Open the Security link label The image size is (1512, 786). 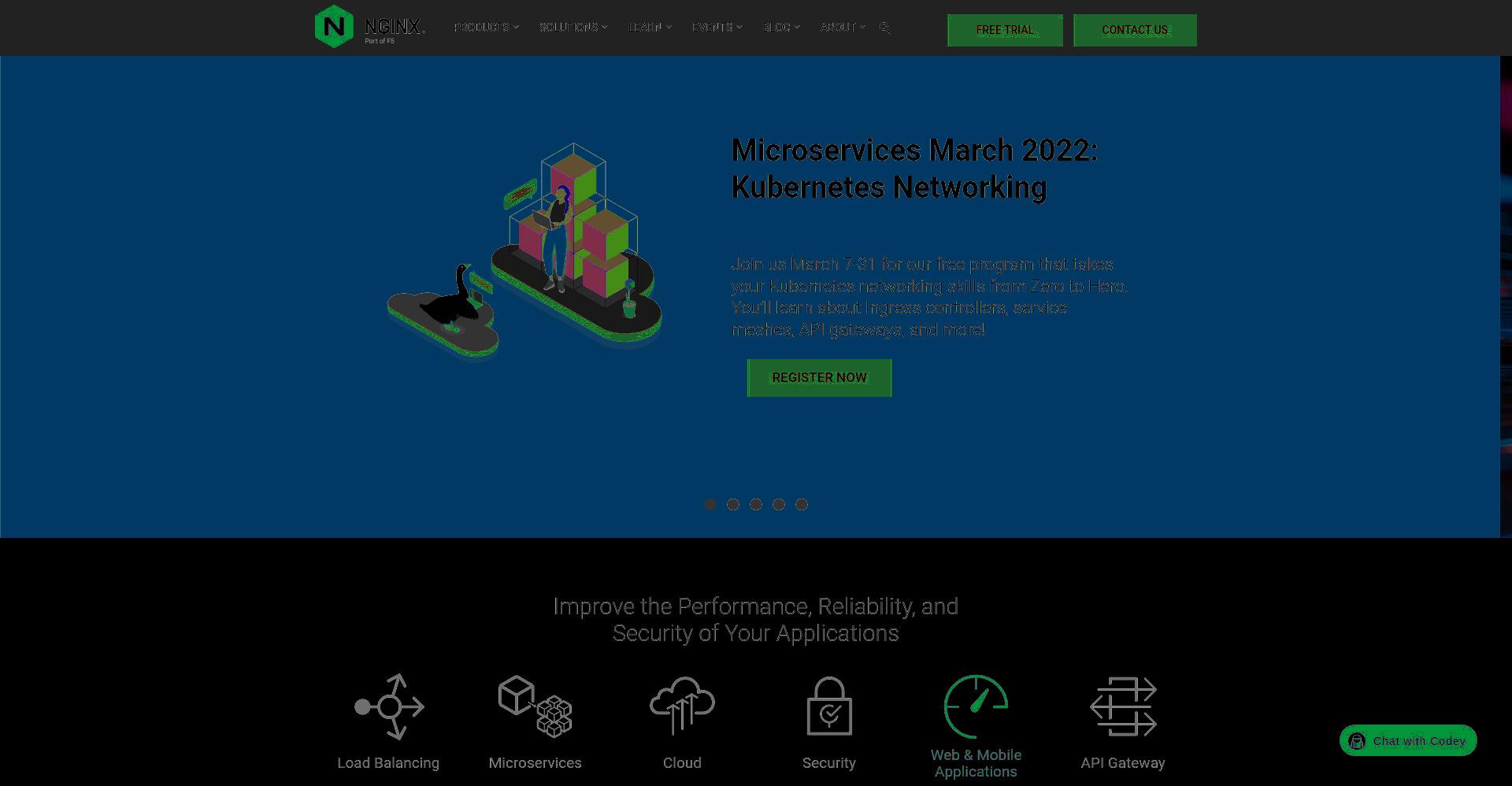pyautogui.click(x=829, y=763)
